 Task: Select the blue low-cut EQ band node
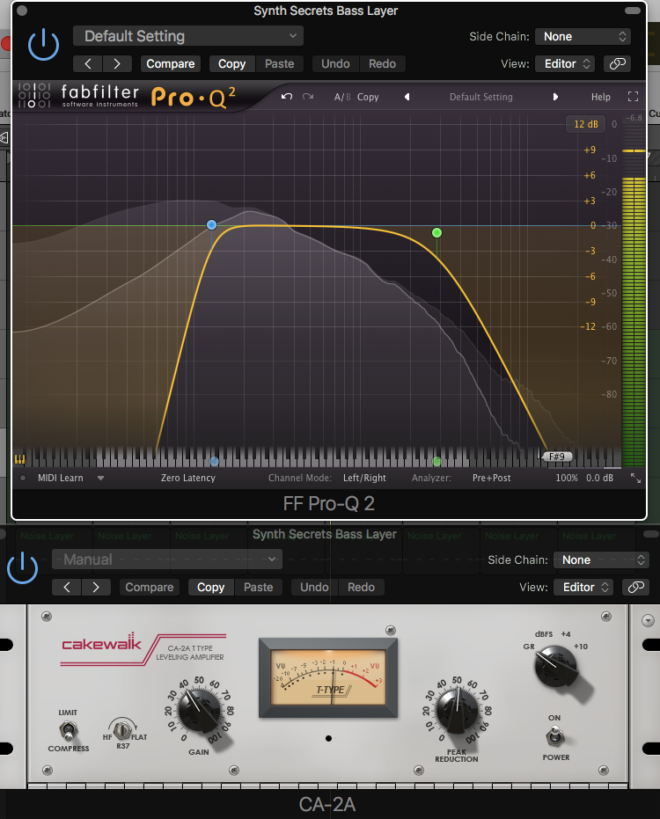pyautogui.click(x=211, y=225)
